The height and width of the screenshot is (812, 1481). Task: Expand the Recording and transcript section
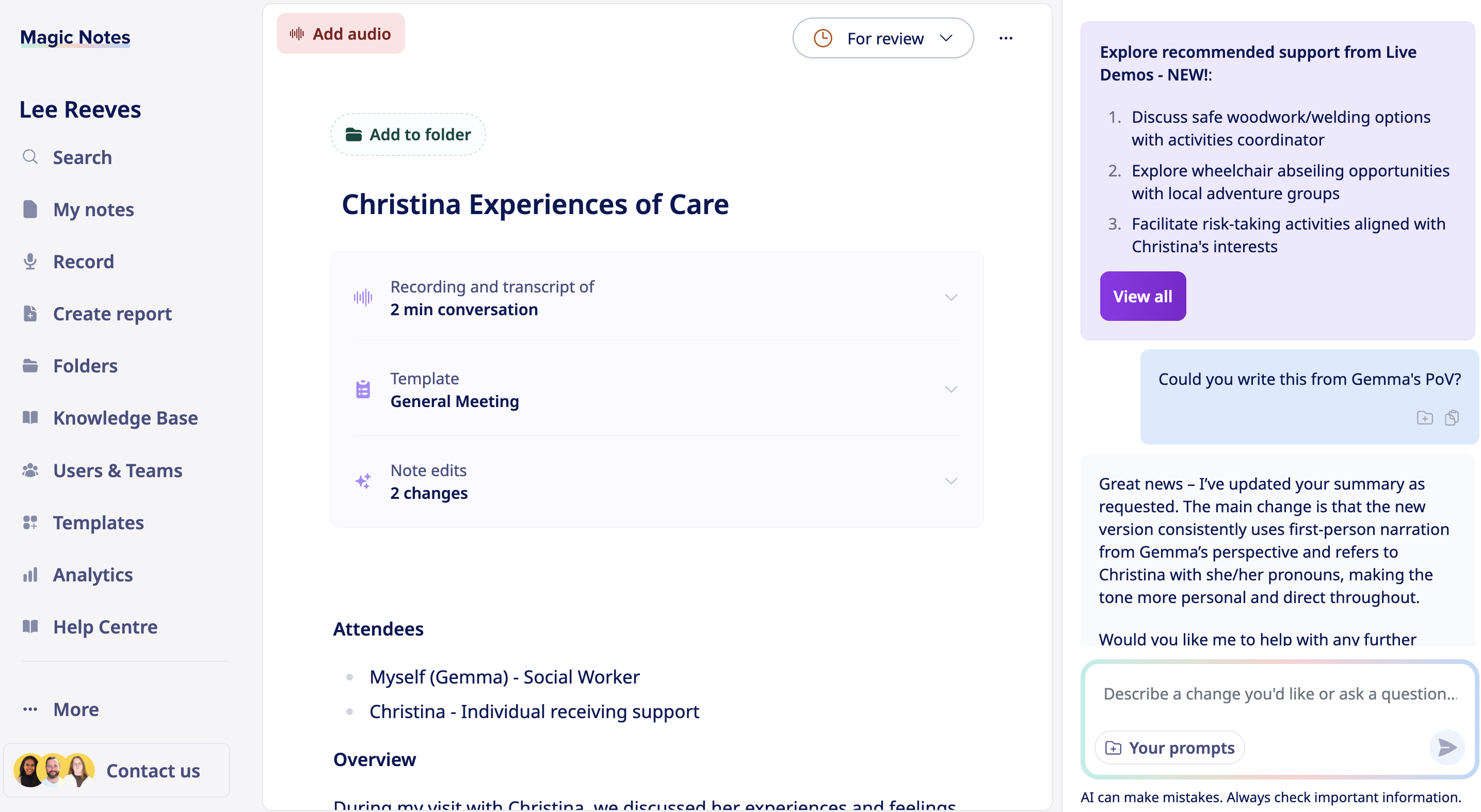(x=951, y=298)
